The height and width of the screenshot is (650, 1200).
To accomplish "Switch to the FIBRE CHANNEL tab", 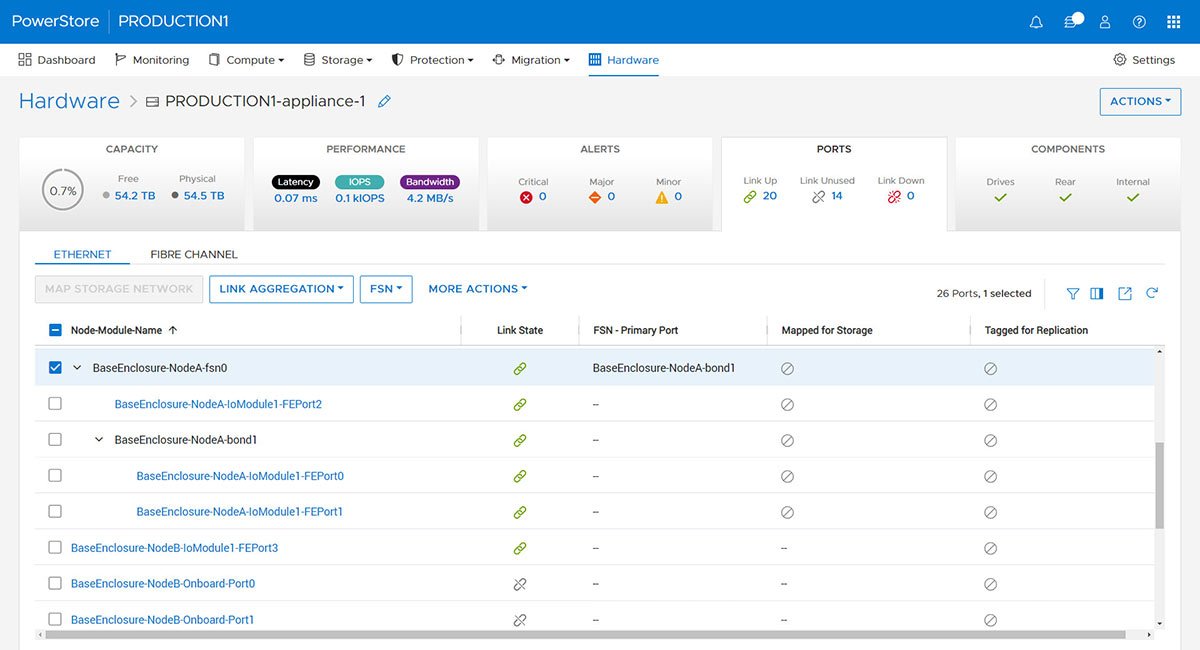I will (x=193, y=254).
